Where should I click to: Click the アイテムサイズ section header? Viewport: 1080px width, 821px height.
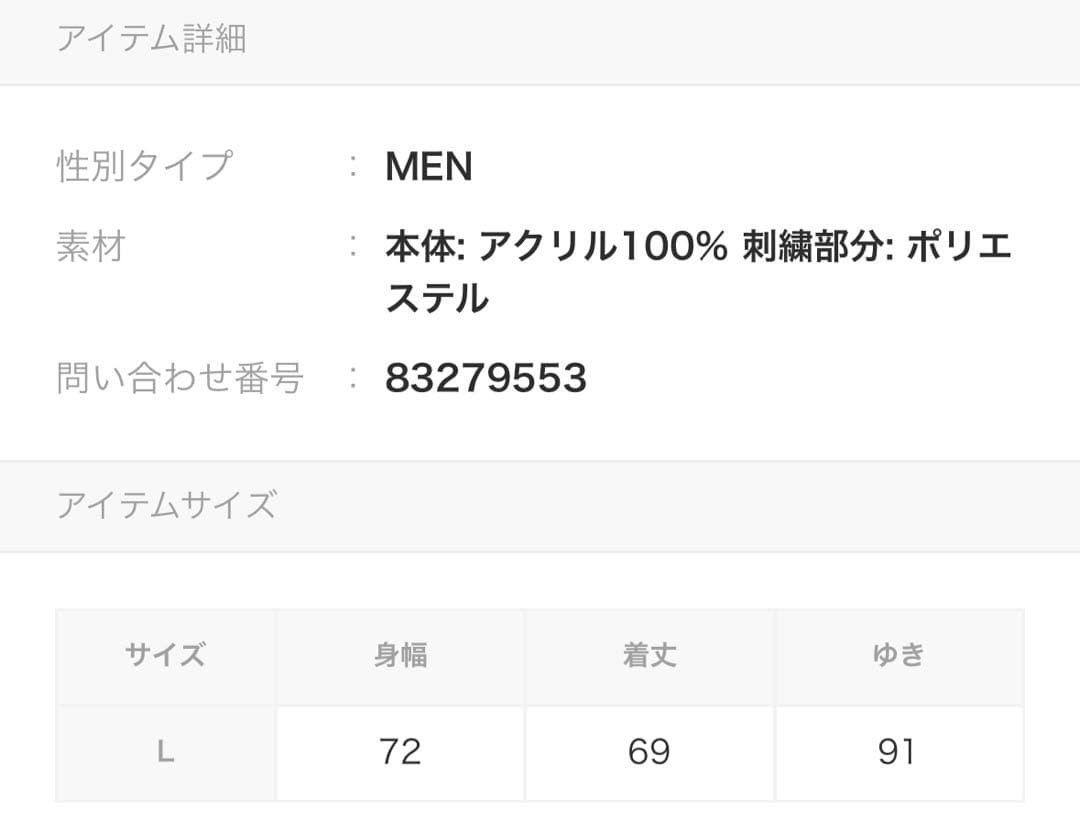(x=166, y=505)
